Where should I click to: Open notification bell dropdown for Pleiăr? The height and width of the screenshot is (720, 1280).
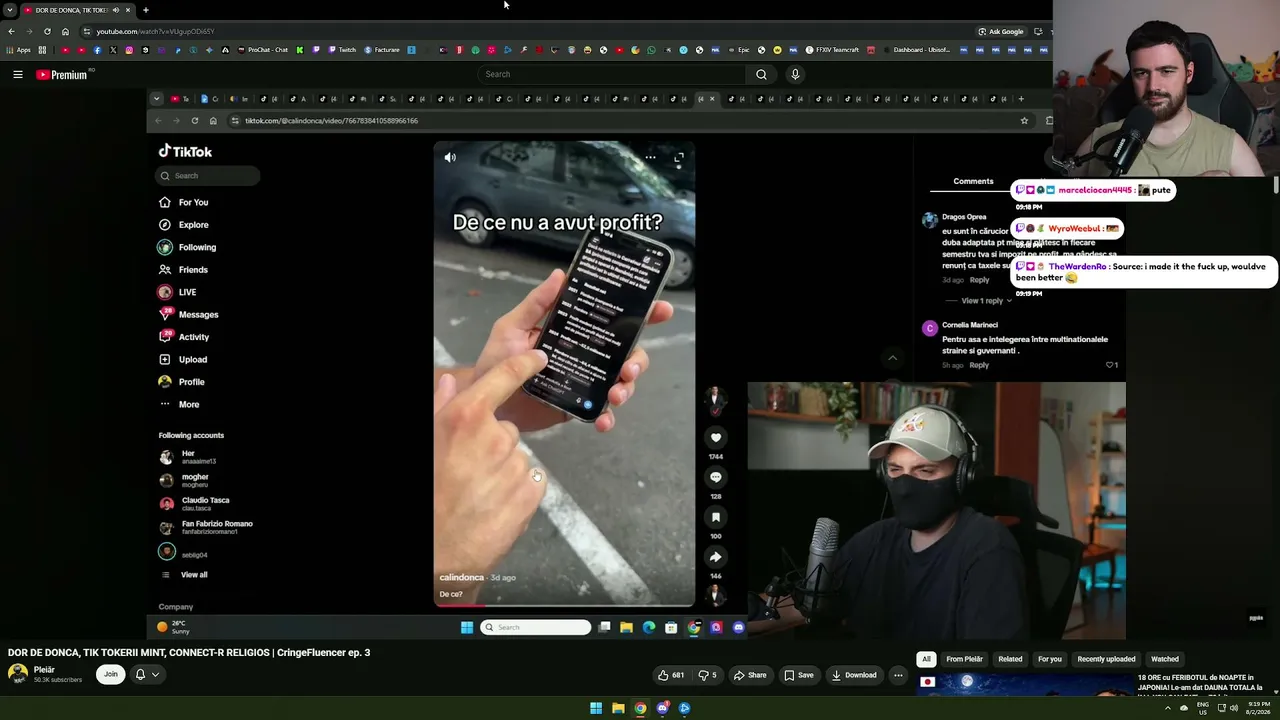(147, 674)
